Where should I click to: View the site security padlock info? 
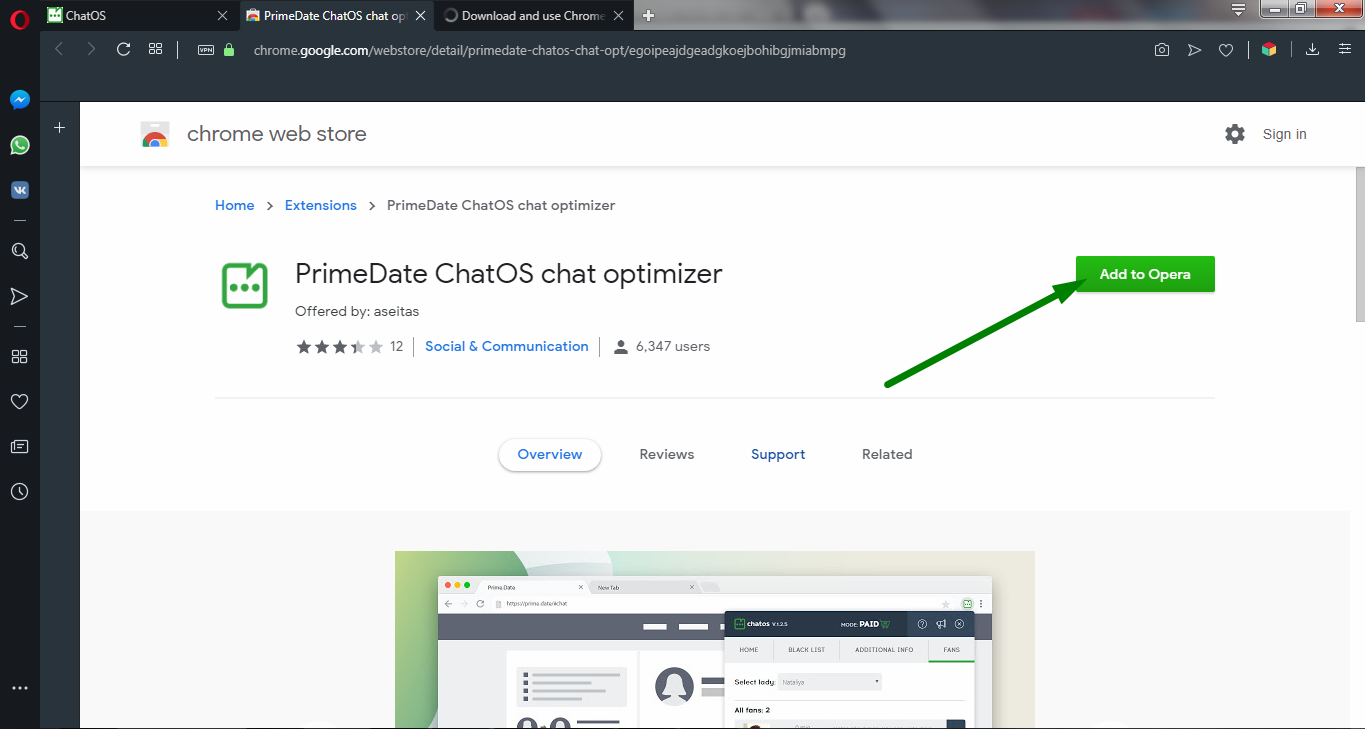(229, 50)
